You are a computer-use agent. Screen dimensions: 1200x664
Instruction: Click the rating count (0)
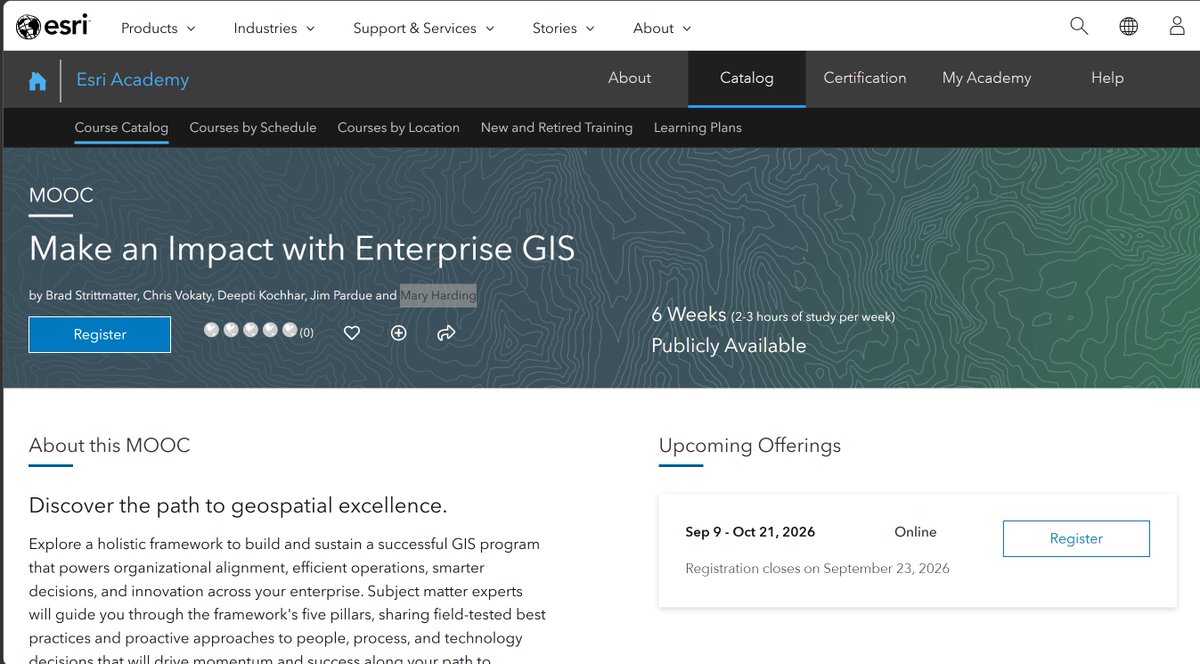point(307,333)
